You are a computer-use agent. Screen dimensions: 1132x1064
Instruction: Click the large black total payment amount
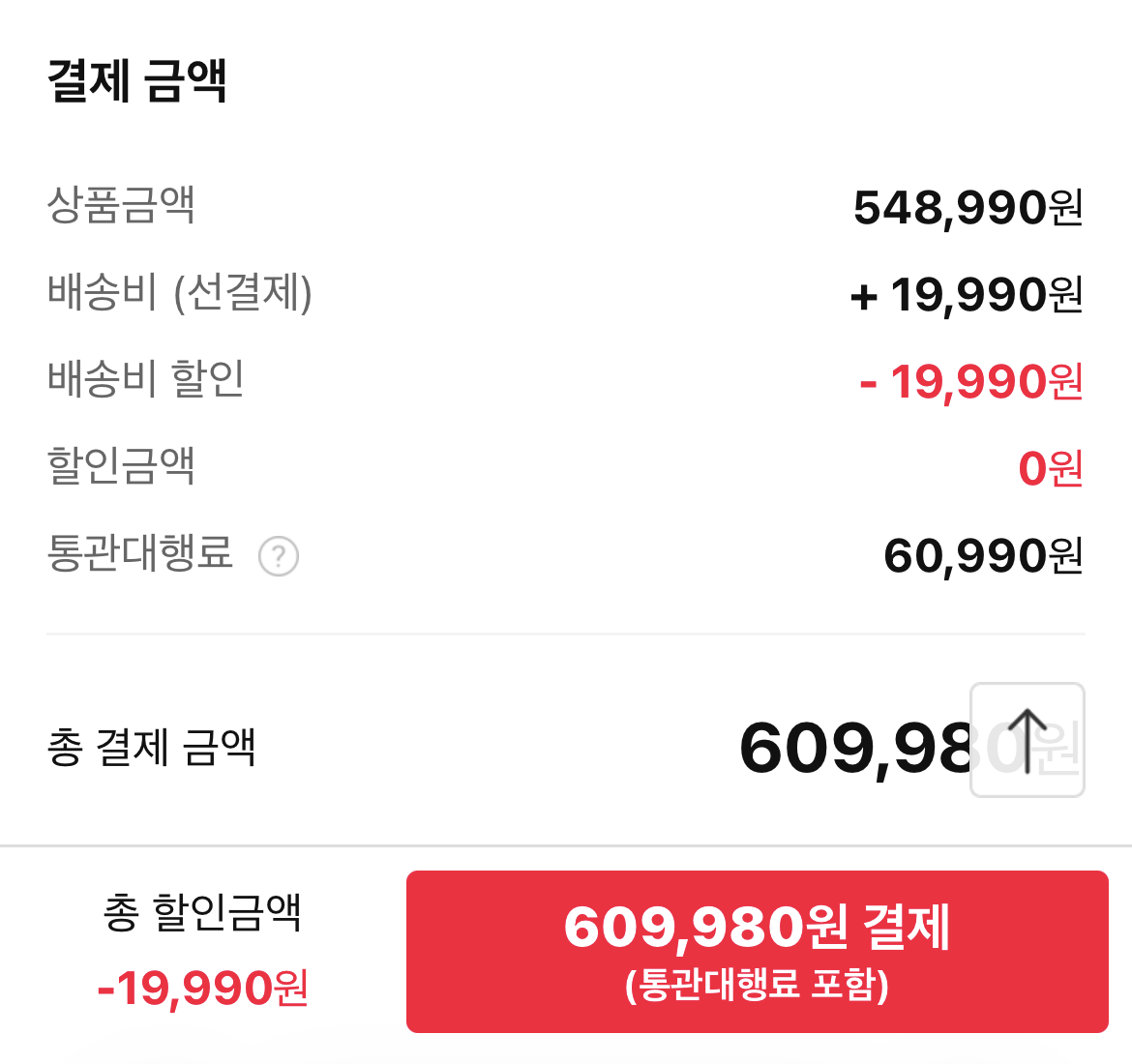click(856, 748)
